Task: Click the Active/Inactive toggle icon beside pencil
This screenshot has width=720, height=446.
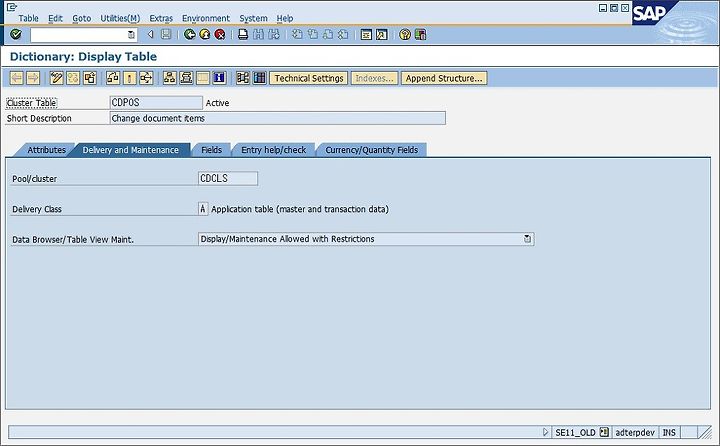Action: (73, 78)
